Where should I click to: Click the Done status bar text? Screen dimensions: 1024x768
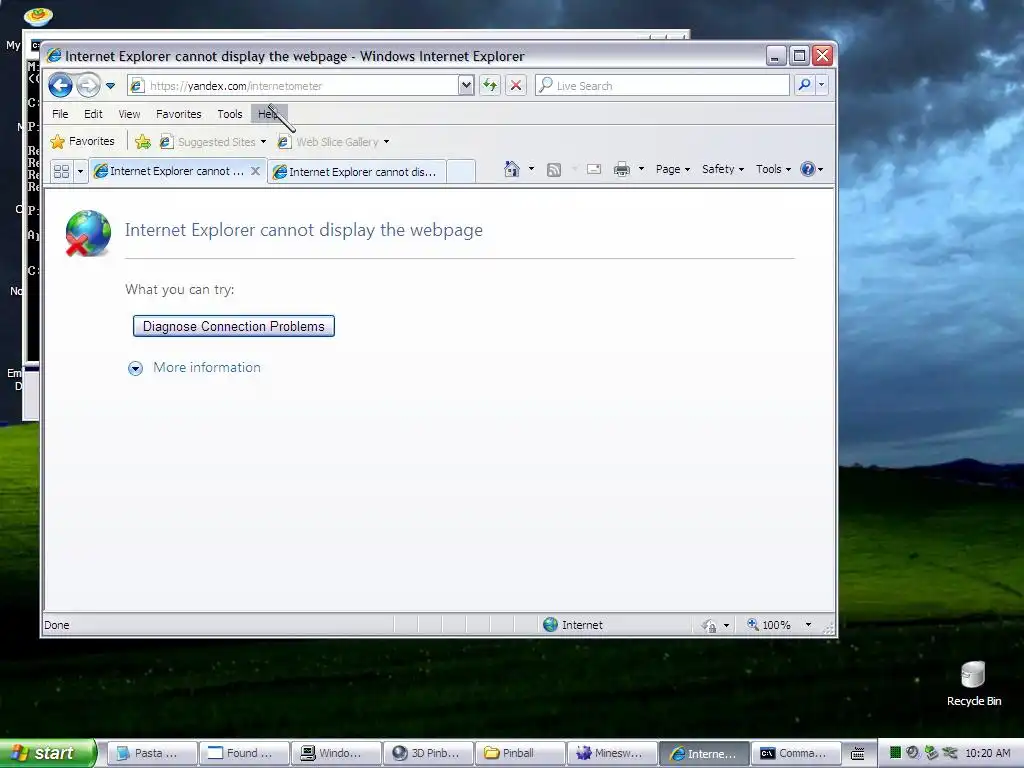(x=57, y=625)
